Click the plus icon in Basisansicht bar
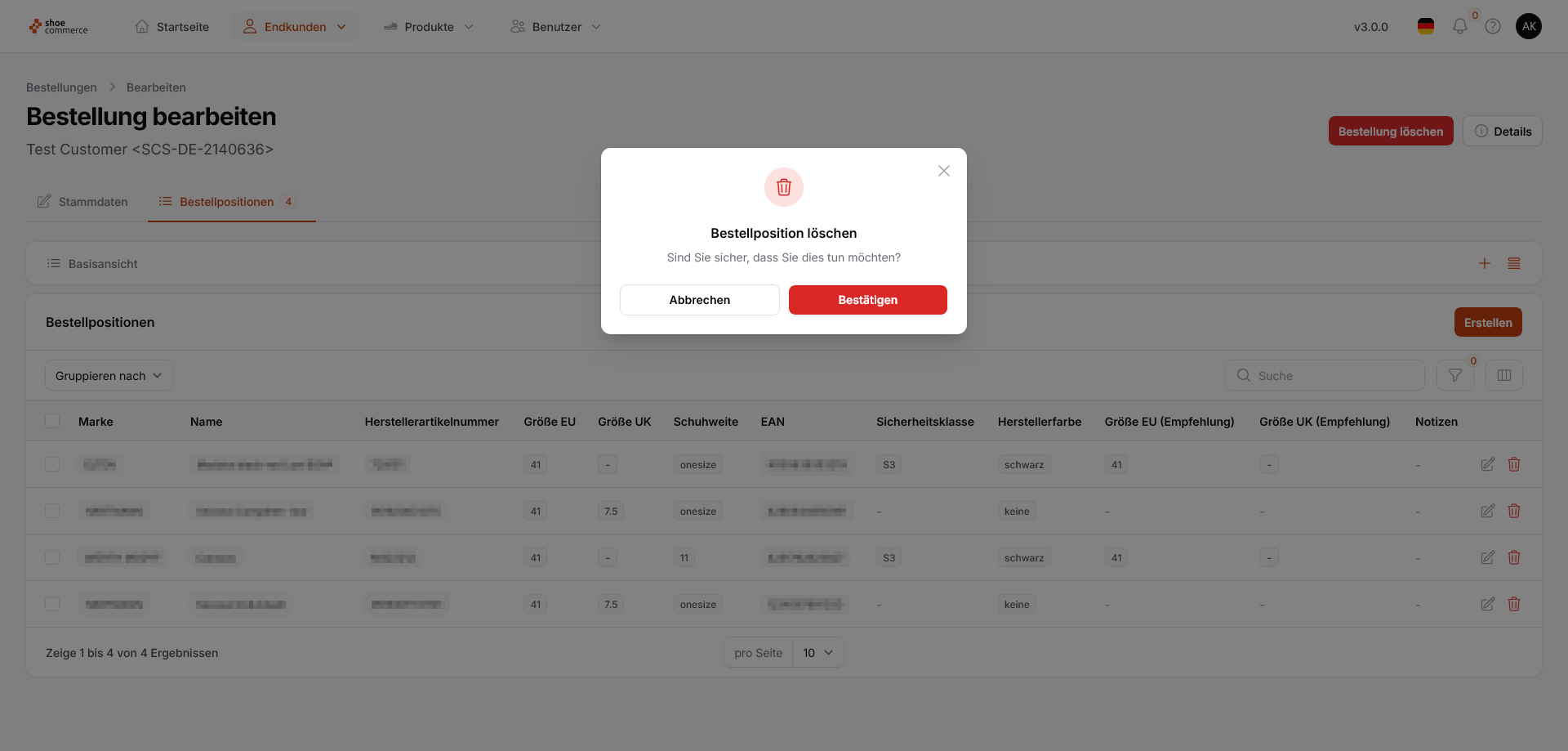Image resolution: width=1568 pixels, height=751 pixels. pyautogui.click(x=1485, y=263)
